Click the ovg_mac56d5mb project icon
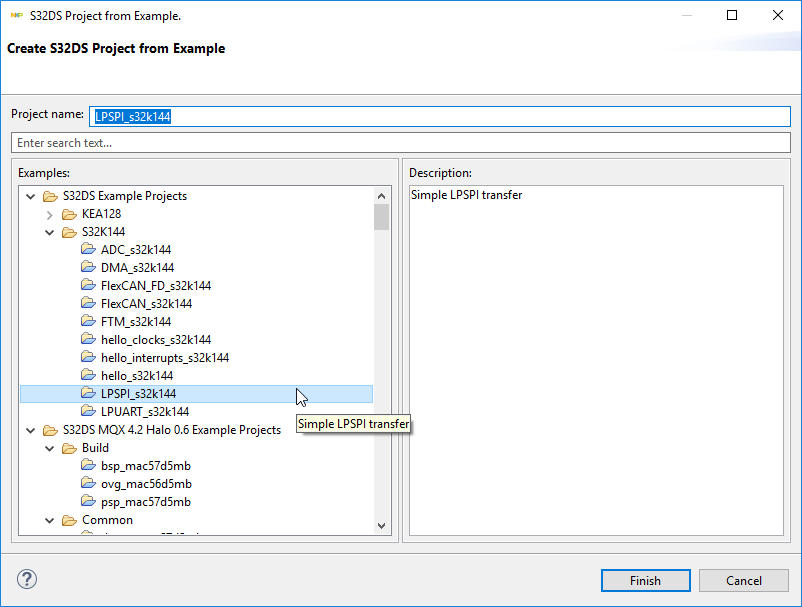The height and width of the screenshot is (607, 802). (88, 483)
